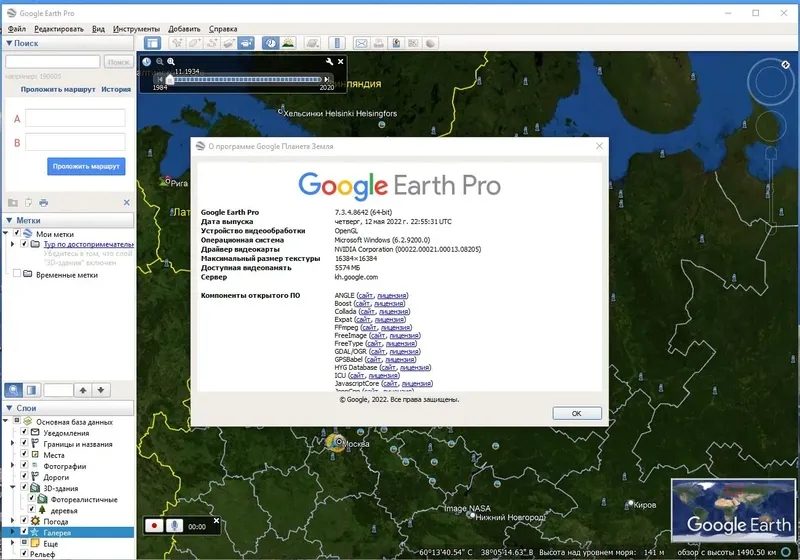Image resolution: width=800 pixels, height=560 pixels.
Task: Toggle microphone audio recording button
Action: coord(174,526)
